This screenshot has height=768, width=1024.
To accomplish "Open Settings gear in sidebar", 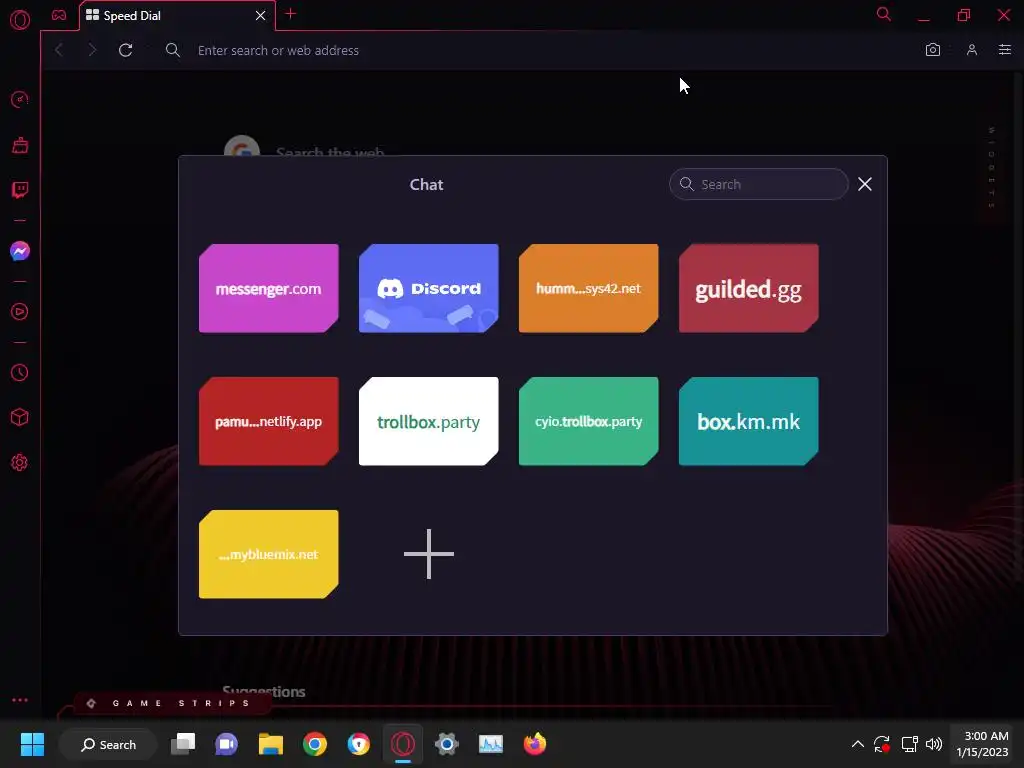I will point(20,462).
